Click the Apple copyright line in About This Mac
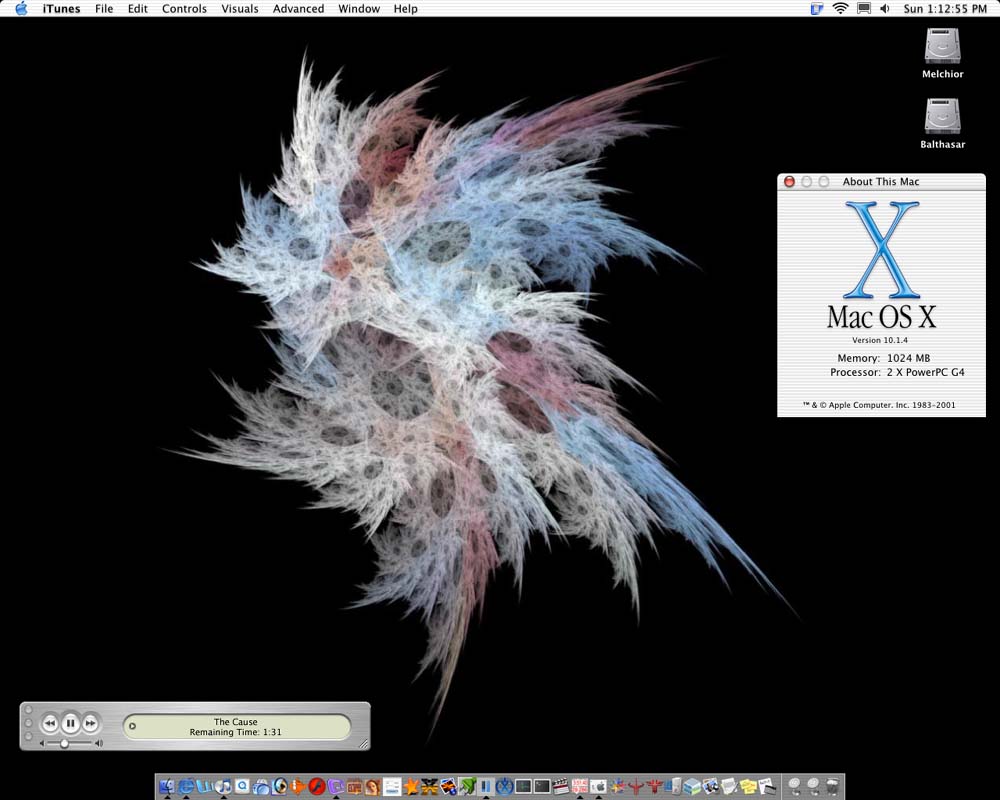This screenshot has width=1000, height=800. point(879,404)
